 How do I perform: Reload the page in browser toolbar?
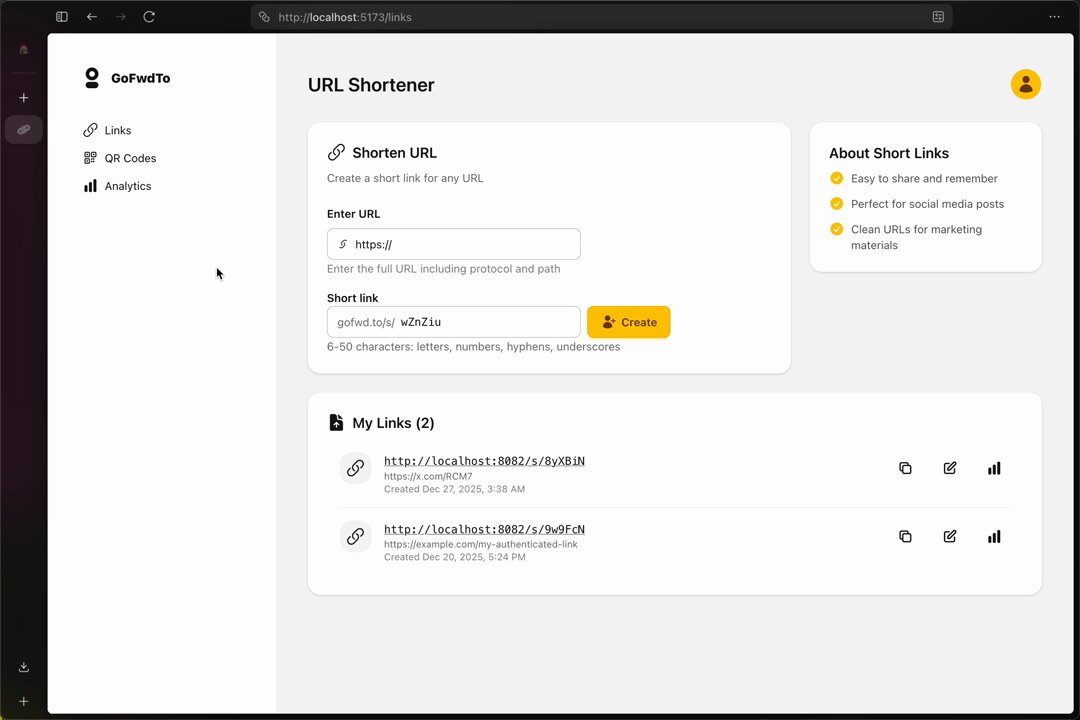click(x=149, y=17)
